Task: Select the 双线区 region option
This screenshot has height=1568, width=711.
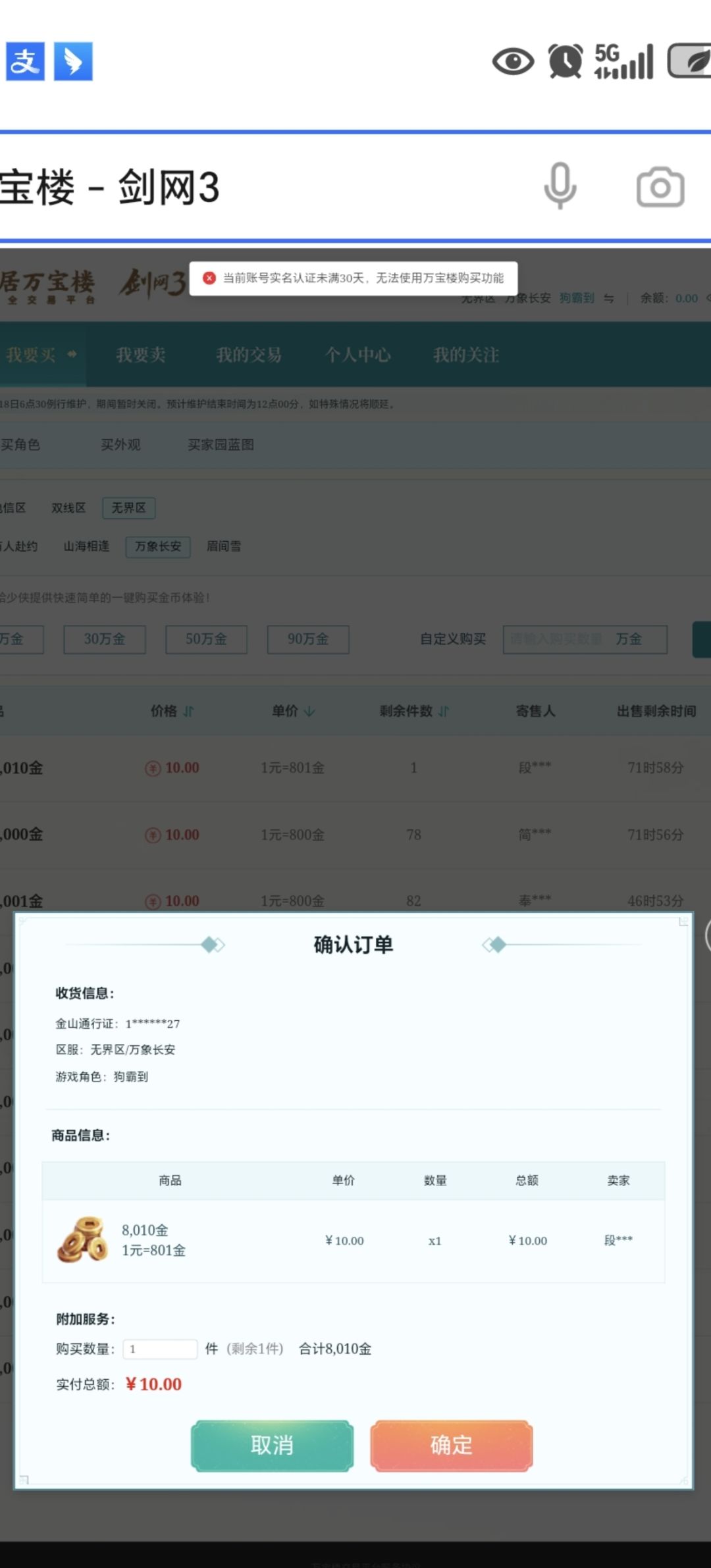Action: [x=68, y=508]
